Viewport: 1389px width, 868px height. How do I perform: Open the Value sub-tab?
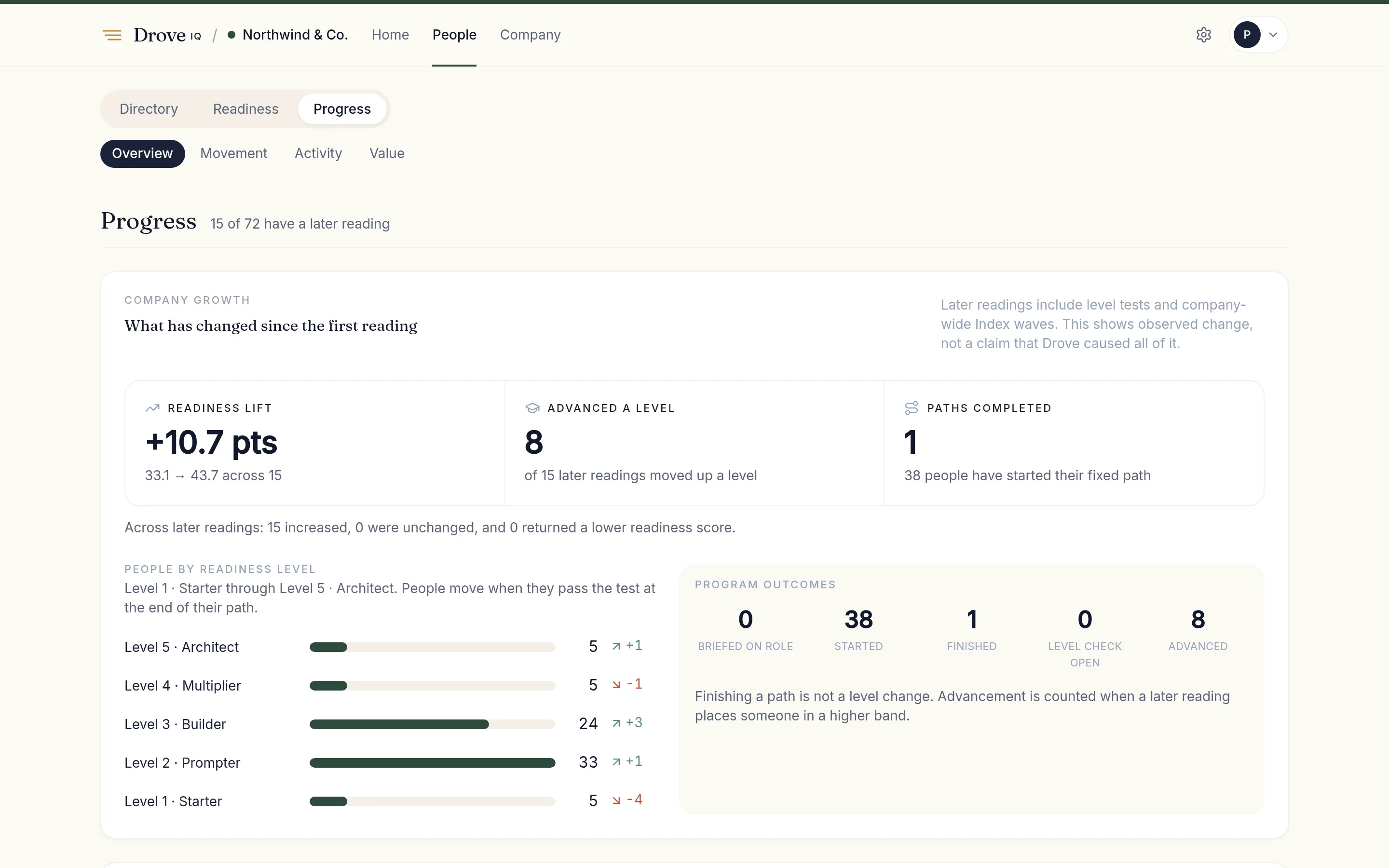pyautogui.click(x=387, y=154)
